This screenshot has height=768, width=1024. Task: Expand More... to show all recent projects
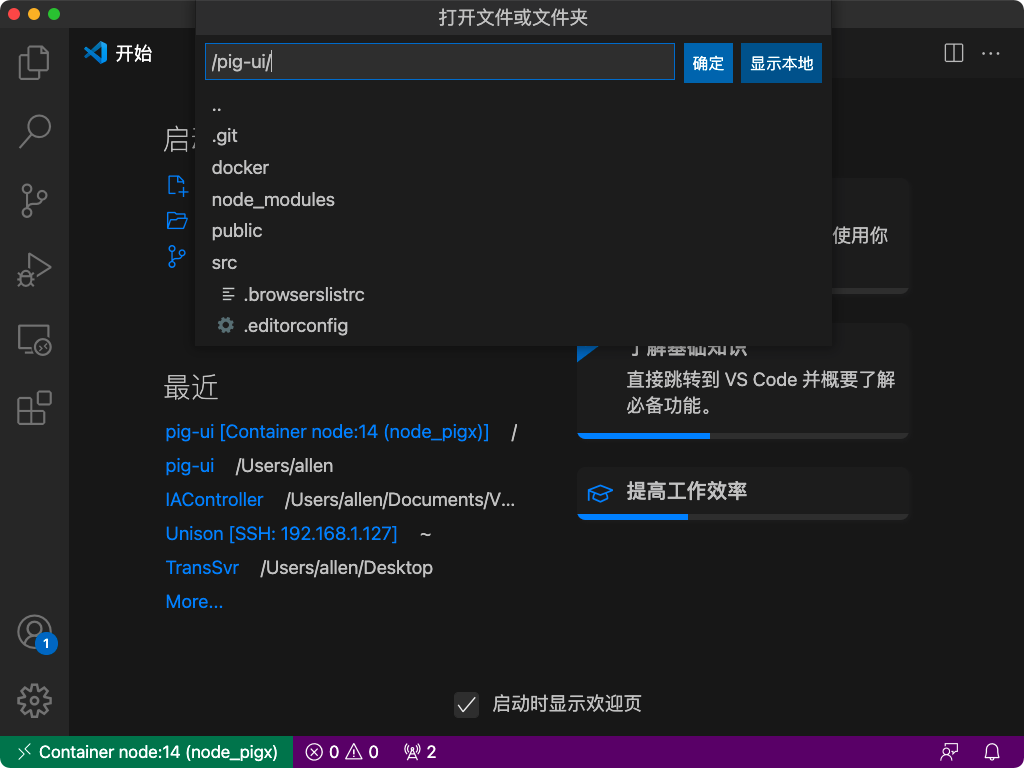point(194,601)
